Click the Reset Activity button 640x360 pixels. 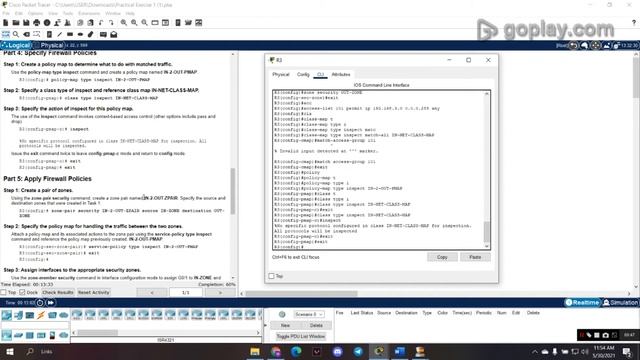pyautogui.click(x=93, y=292)
